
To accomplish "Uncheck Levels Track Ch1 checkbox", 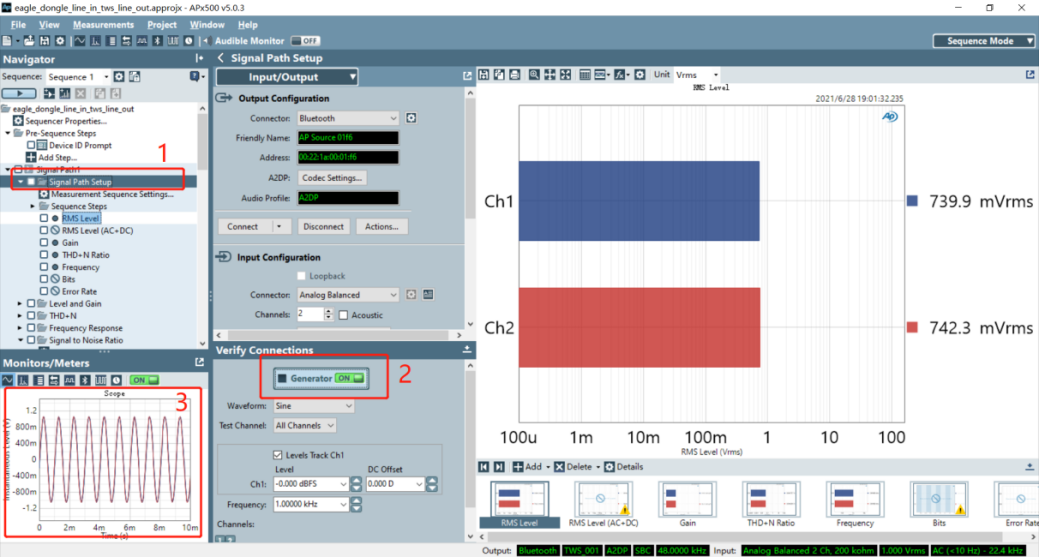I will click(278, 455).
